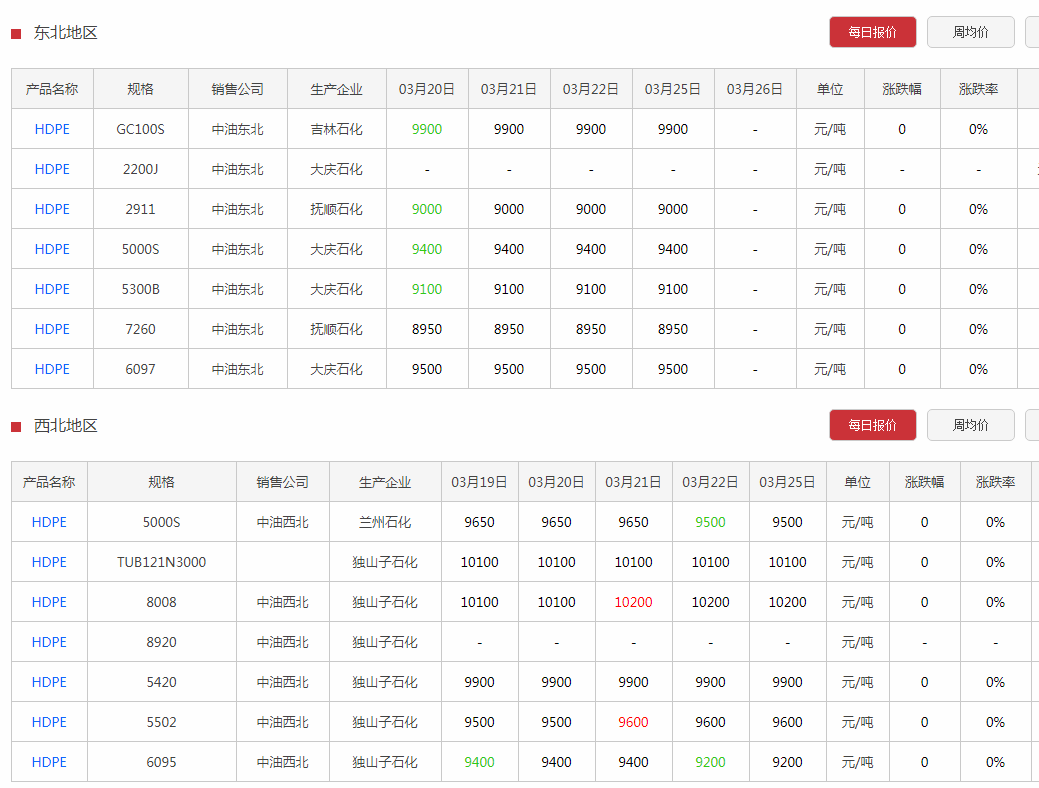Click the 8008 specification cell
The image size is (1039, 788).
tap(162, 602)
